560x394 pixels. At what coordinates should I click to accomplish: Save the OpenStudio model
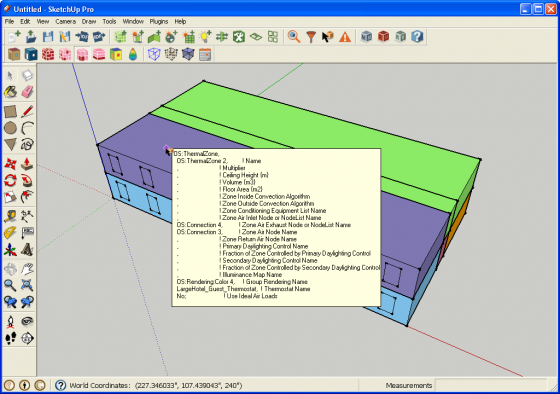point(48,36)
